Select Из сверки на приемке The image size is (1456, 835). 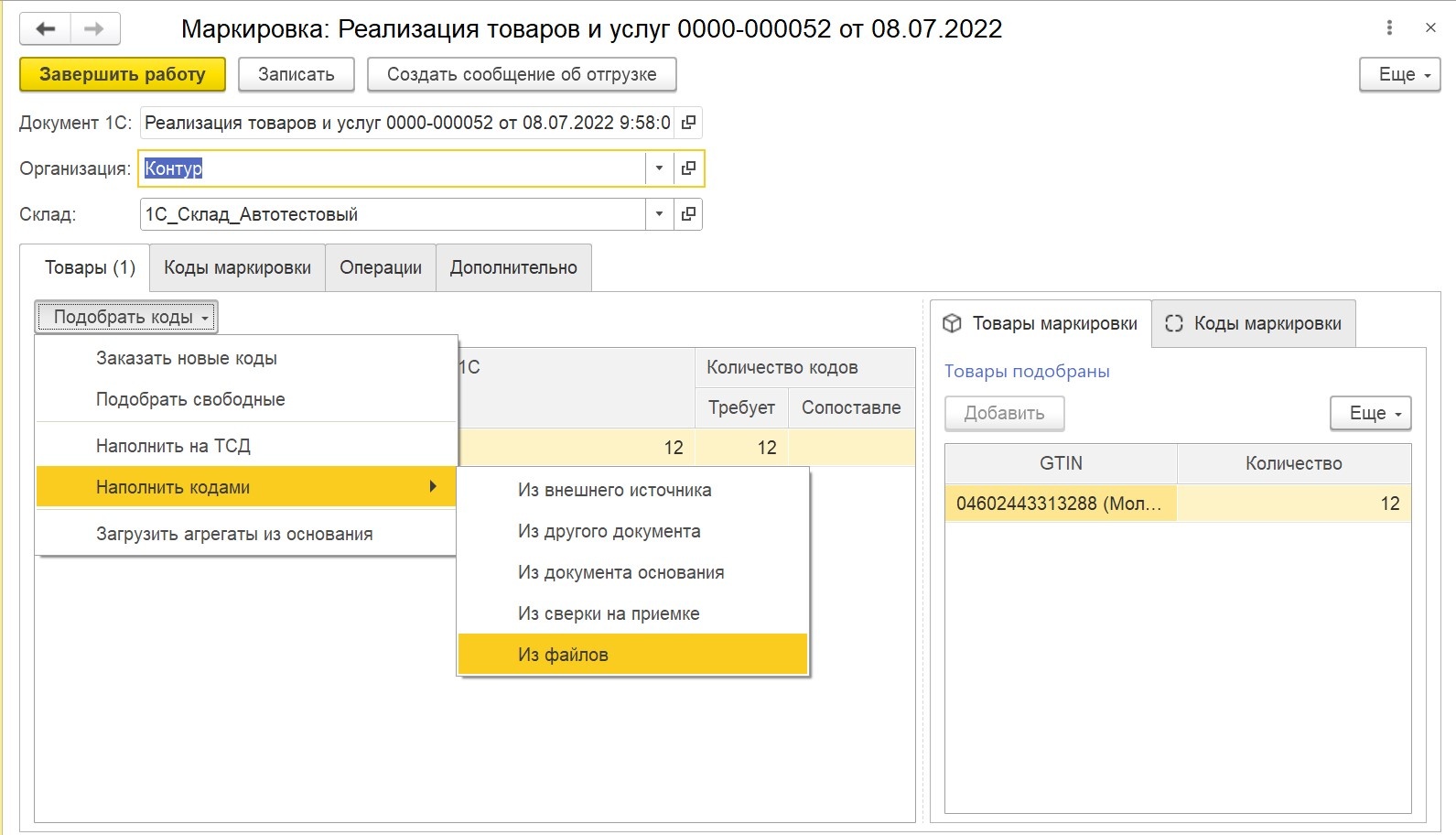(633, 613)
